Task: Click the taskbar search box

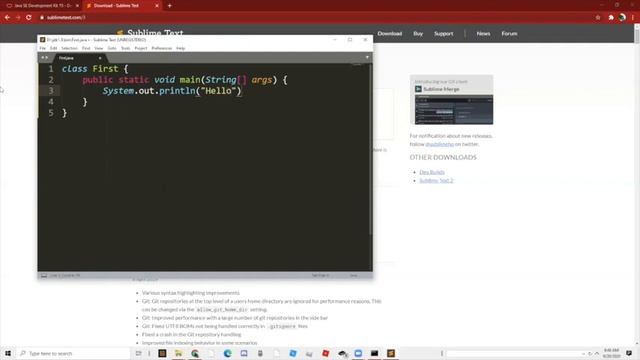Action: pyautogui.click(x=74, y=353)
